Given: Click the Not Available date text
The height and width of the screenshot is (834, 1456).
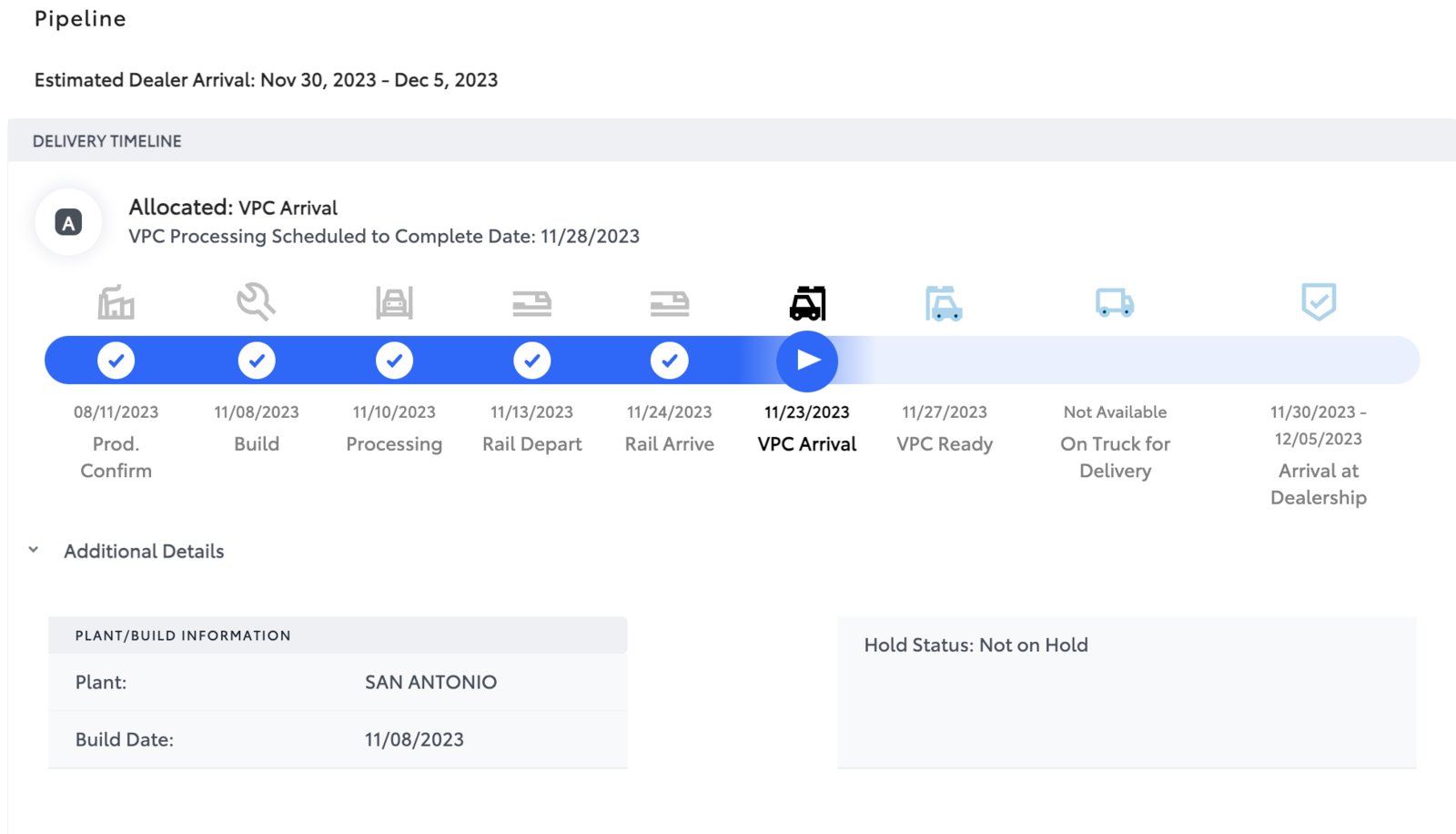Looking at the screenshot, I should (1115, 412).
